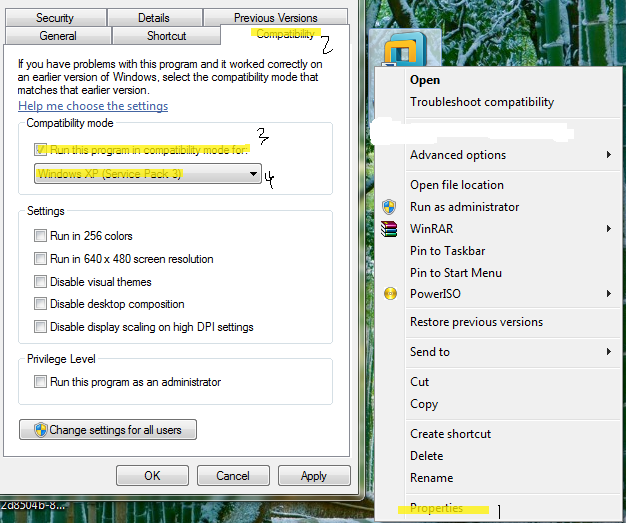Open the Details tab
The image size is (626, 523).
[x=154, y=18]
